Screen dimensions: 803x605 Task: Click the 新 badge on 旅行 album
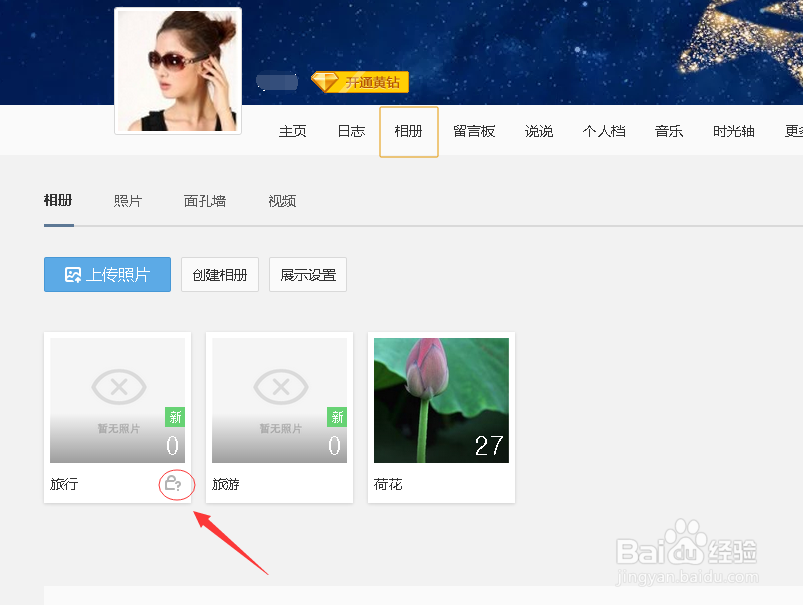coord(175,417)
